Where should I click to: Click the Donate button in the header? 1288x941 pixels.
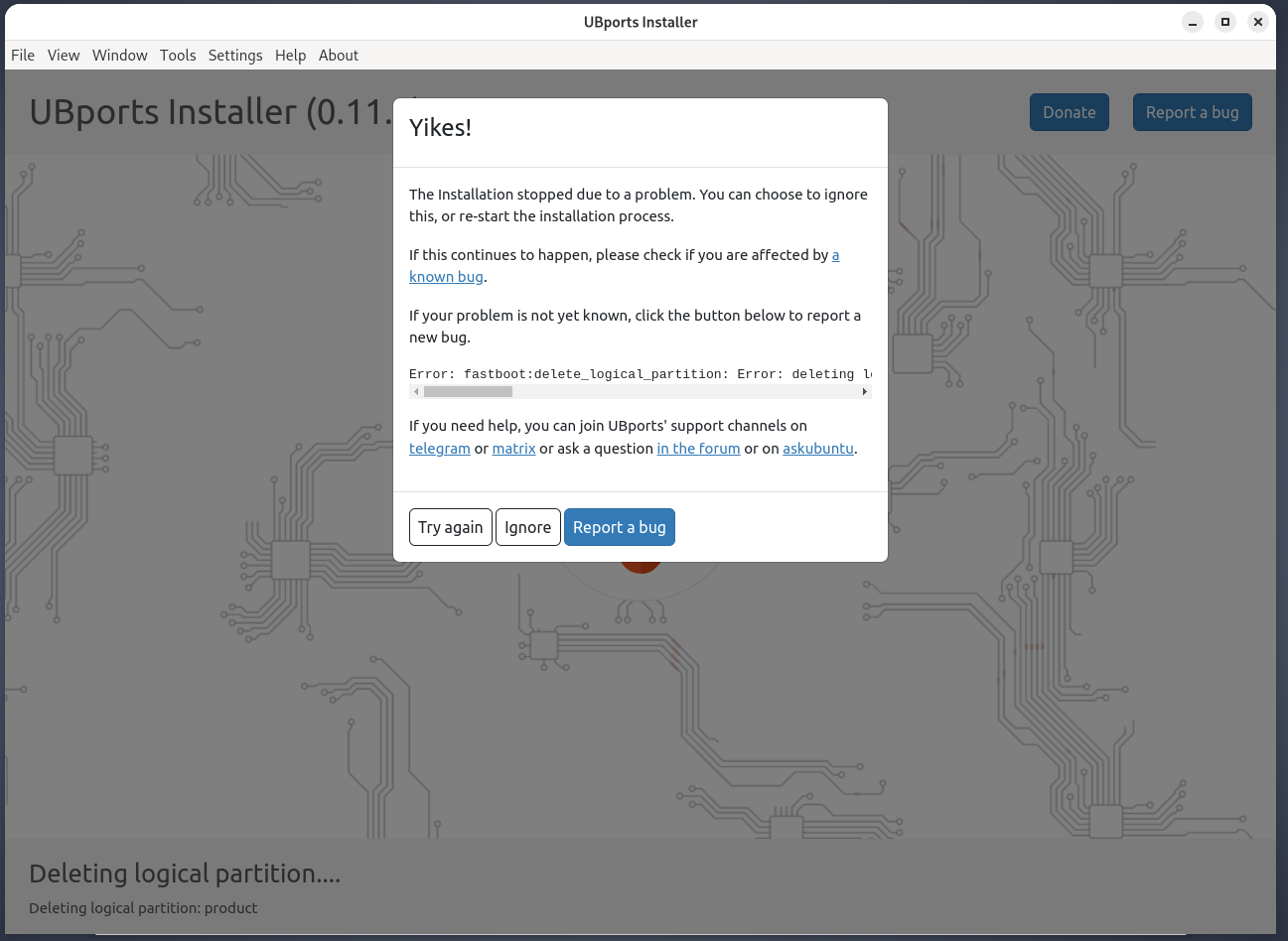1070,112
